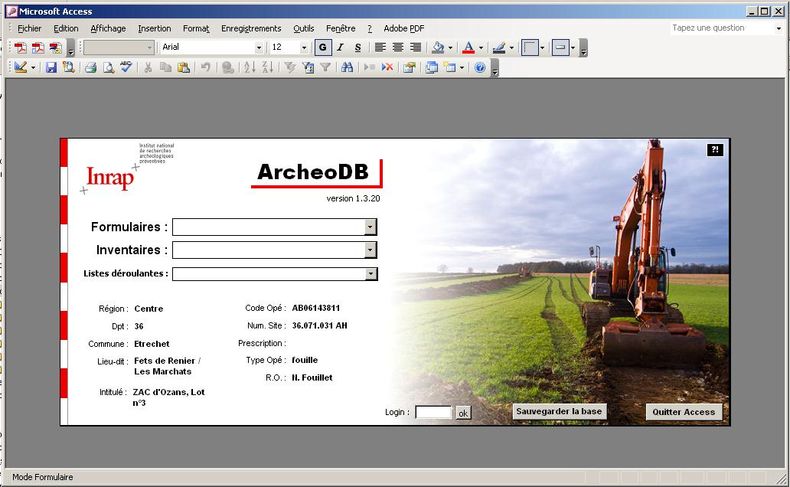This screenshot has width=790, height=487.
Task: Toggle underline (S) formatting
Action: click(358, 48)
